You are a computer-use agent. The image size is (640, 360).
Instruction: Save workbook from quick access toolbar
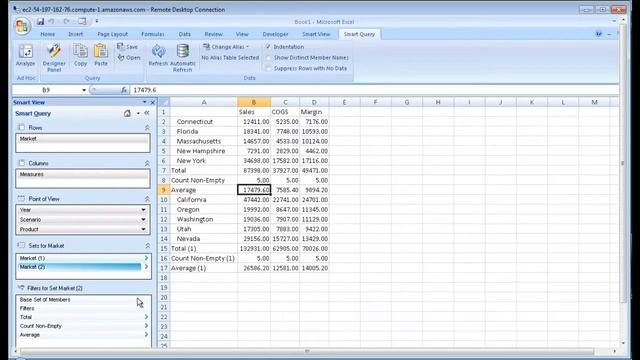tap(40, 22)
